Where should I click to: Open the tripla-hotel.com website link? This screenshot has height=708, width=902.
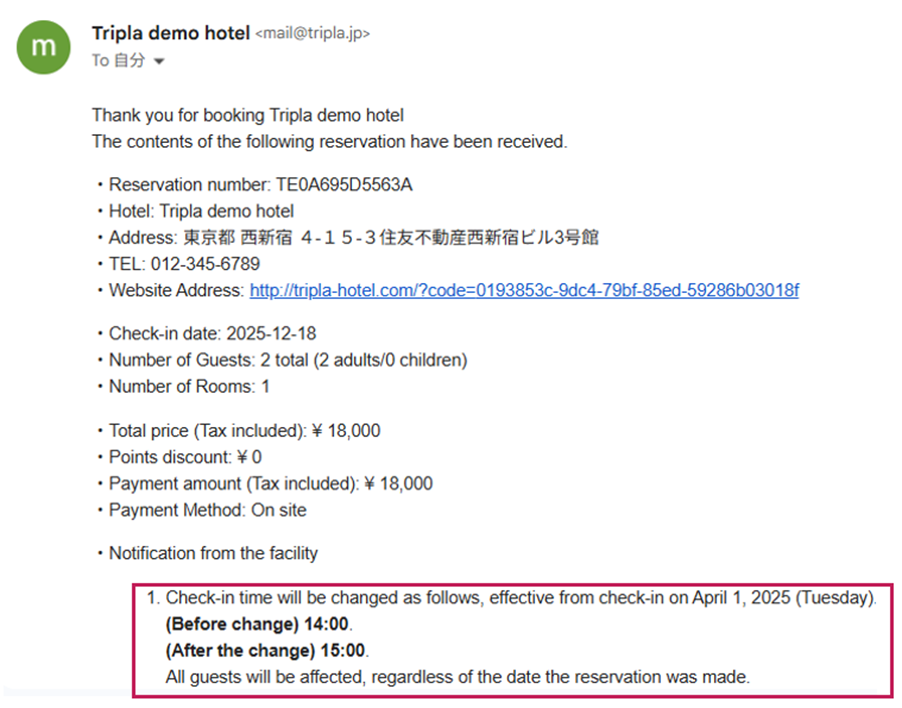pyautogui.click(x=524, y=290)
